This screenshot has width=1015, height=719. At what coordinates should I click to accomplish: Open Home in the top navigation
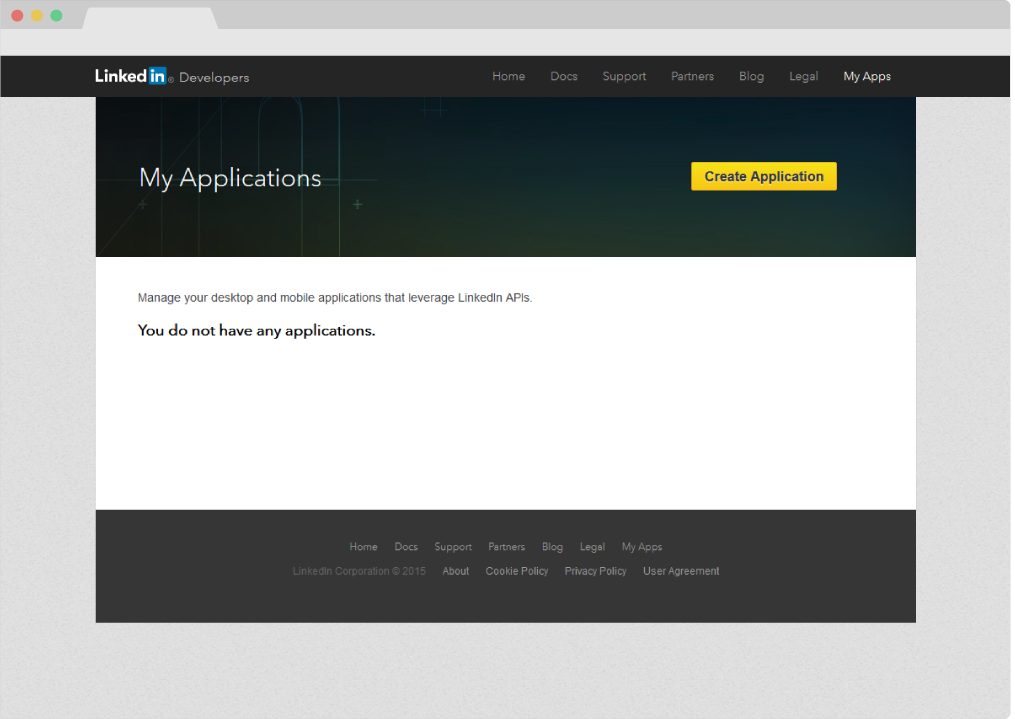tap(508, 77)
